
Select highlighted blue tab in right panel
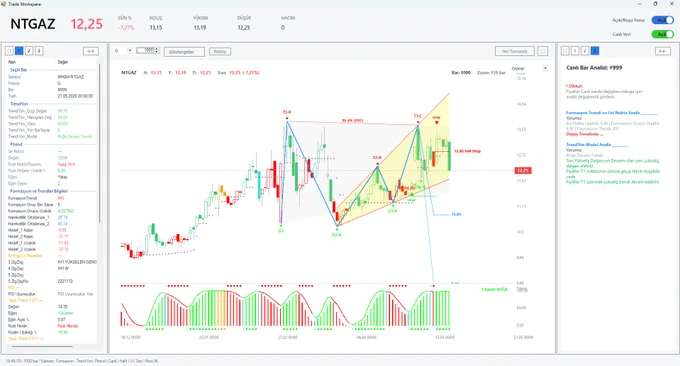click(x=595, y=51)
